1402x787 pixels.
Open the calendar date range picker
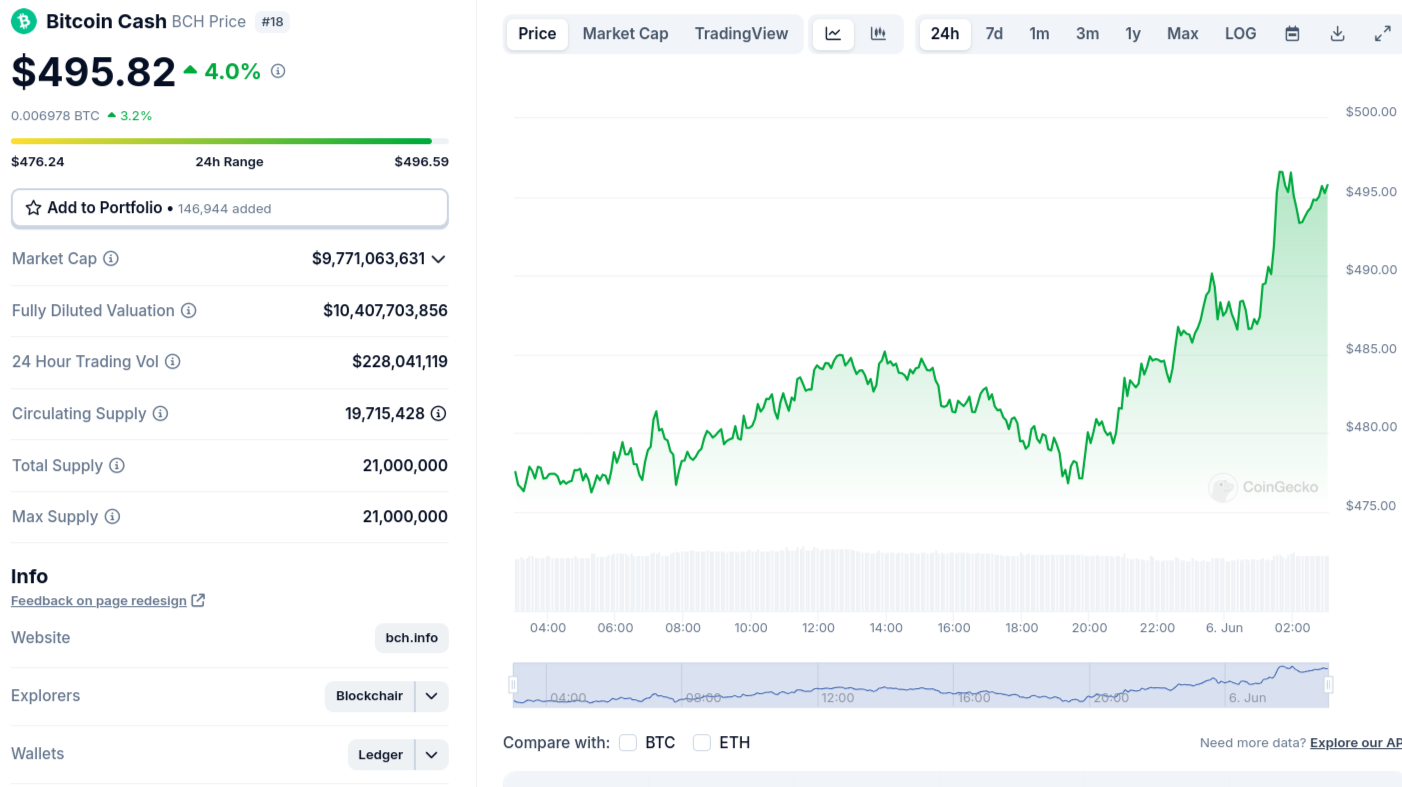tap(1292, 33)
